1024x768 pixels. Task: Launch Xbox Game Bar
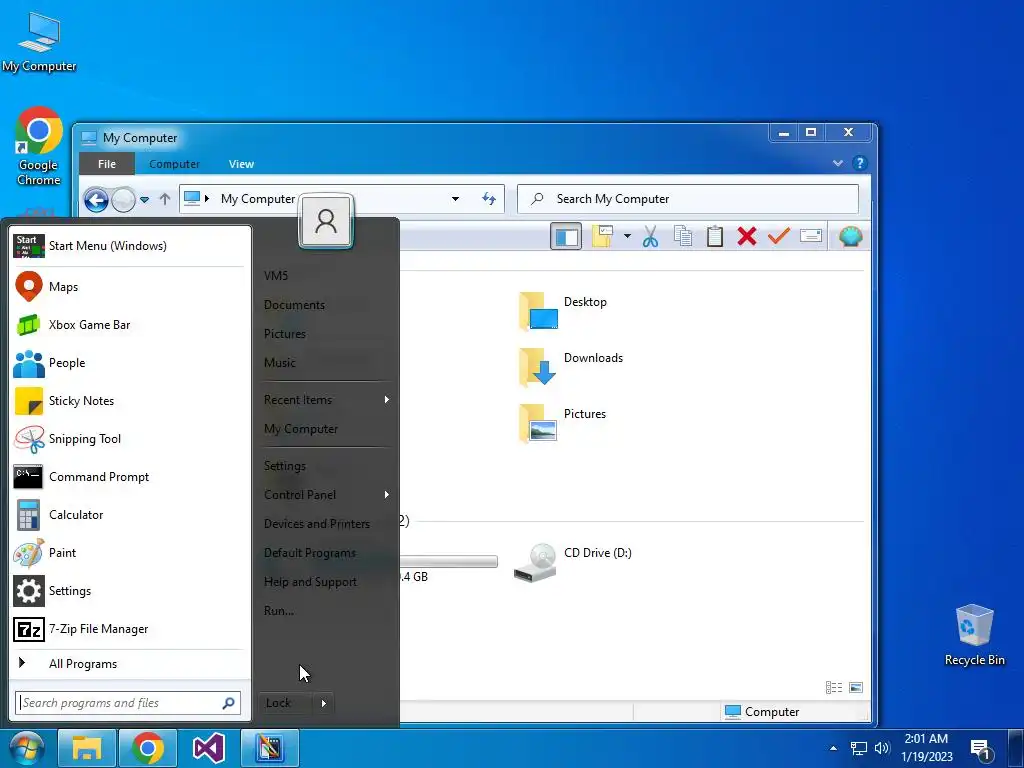[128, 325]
